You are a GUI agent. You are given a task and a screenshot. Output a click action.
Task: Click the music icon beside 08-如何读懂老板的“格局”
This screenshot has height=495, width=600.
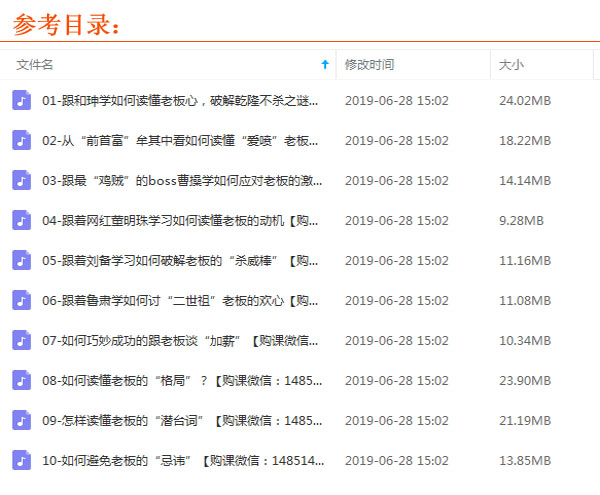[x=21, y=380]
